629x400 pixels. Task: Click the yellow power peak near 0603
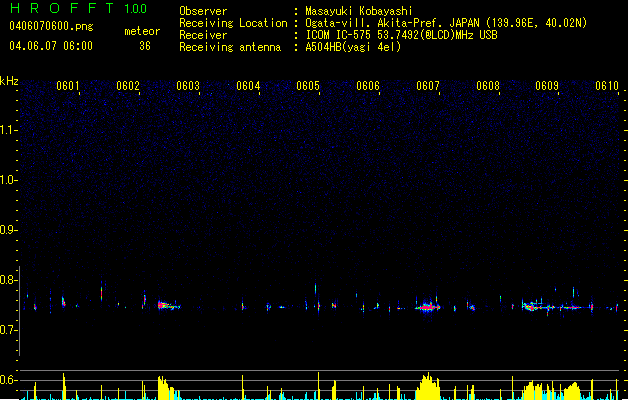[x=165, y=388]
